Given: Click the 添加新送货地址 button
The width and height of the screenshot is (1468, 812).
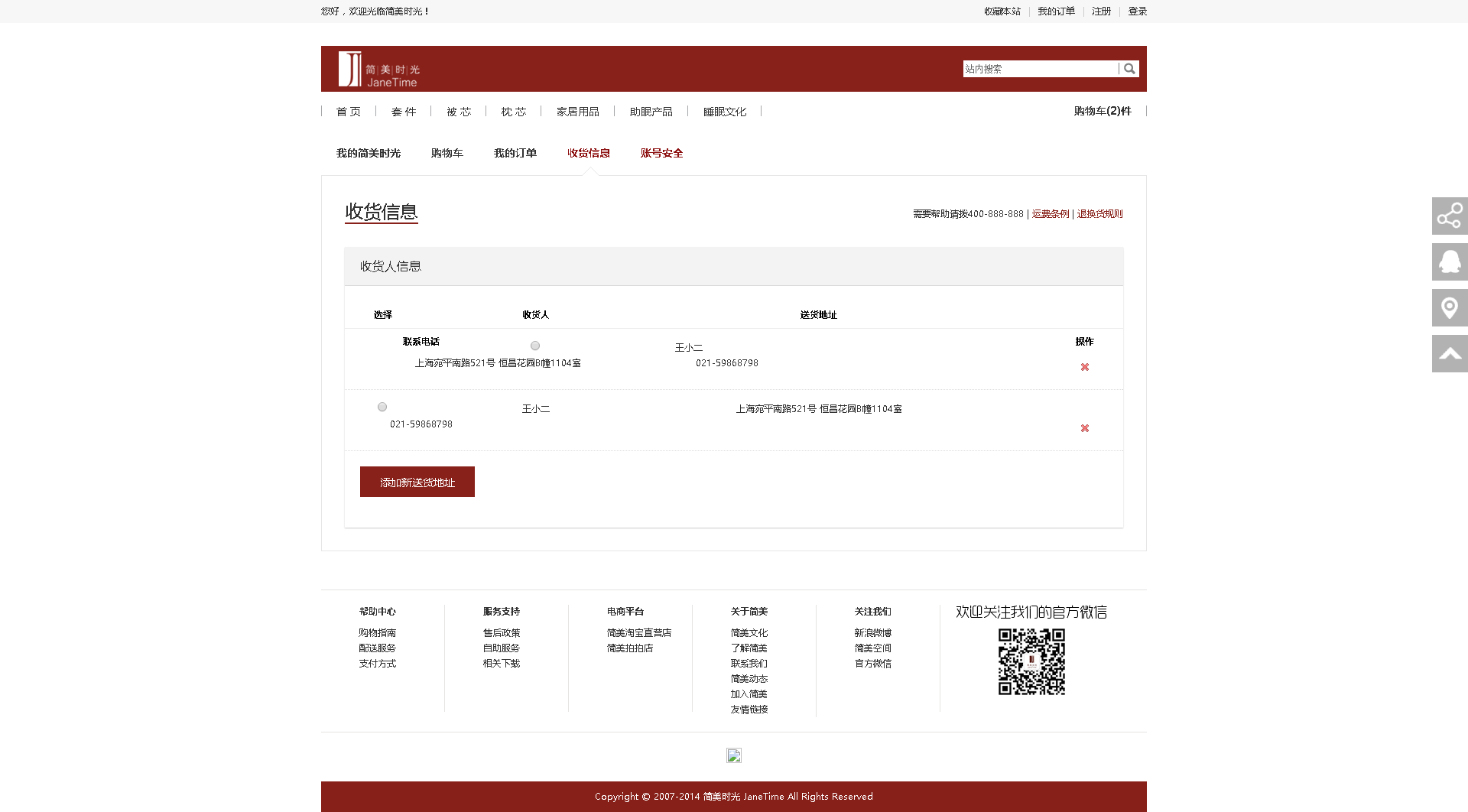Looking at the screenshot, I should click(x=417, y=482).
